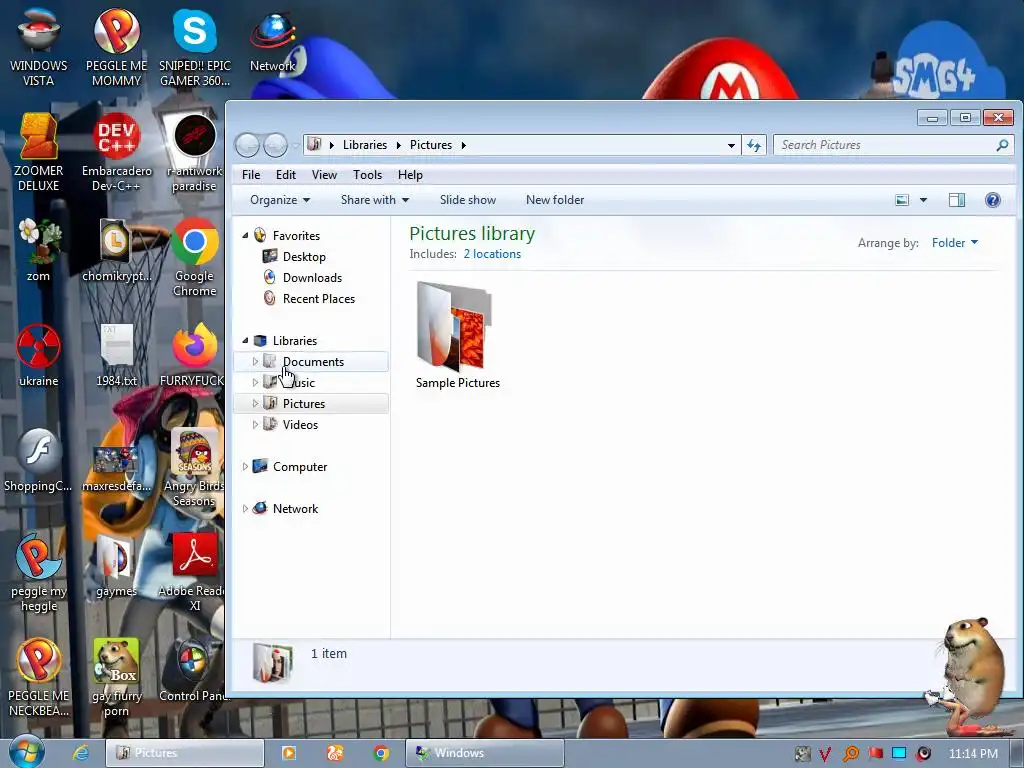Select Recent Places in Favorites
The height and width of the screenshot is (768, 1024).
(x=319, y=298)
